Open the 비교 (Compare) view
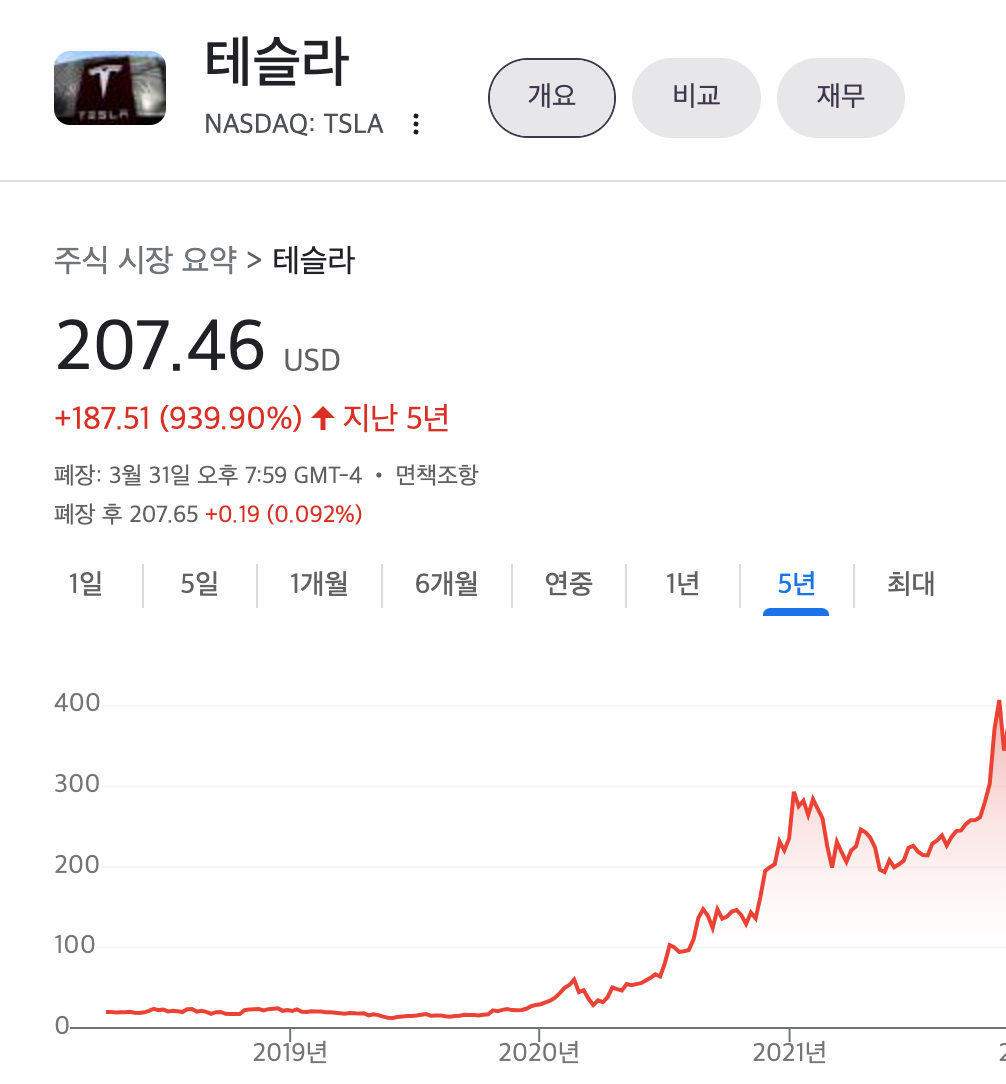The image size is (1006, 1084). 696,97
